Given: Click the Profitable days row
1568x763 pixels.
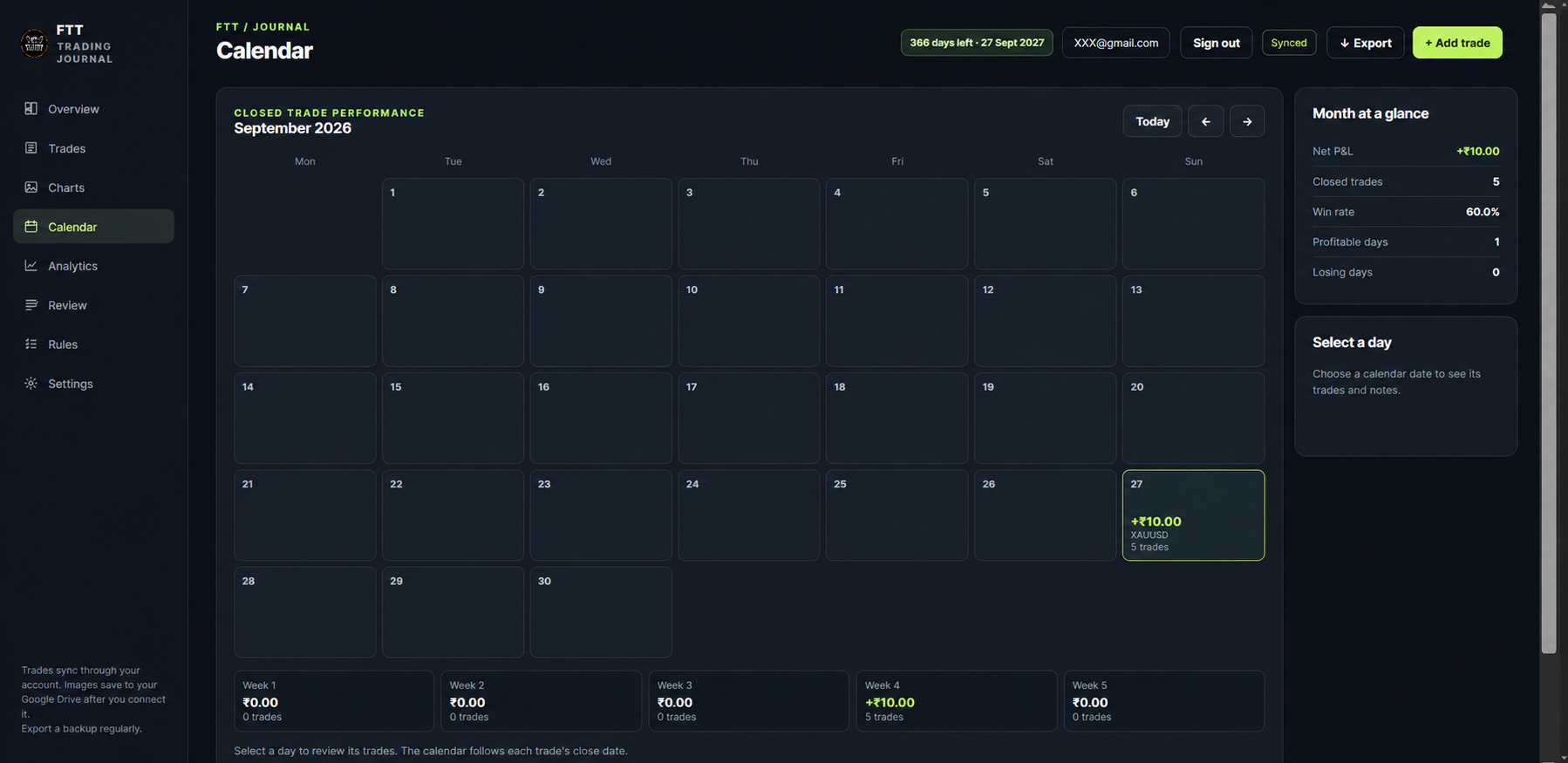Looking at the screenshot, I should [1406, 242].
